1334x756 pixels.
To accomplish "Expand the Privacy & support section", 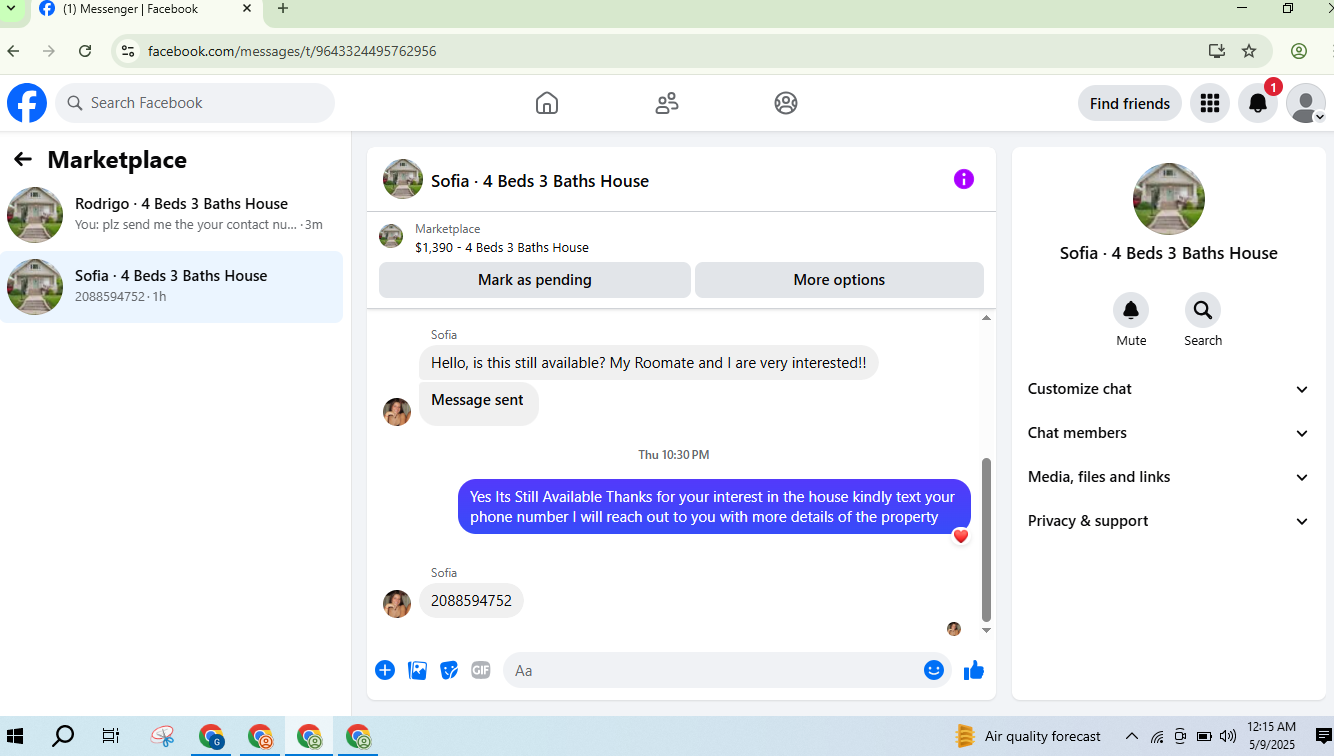I will (x=1168, y=521).
